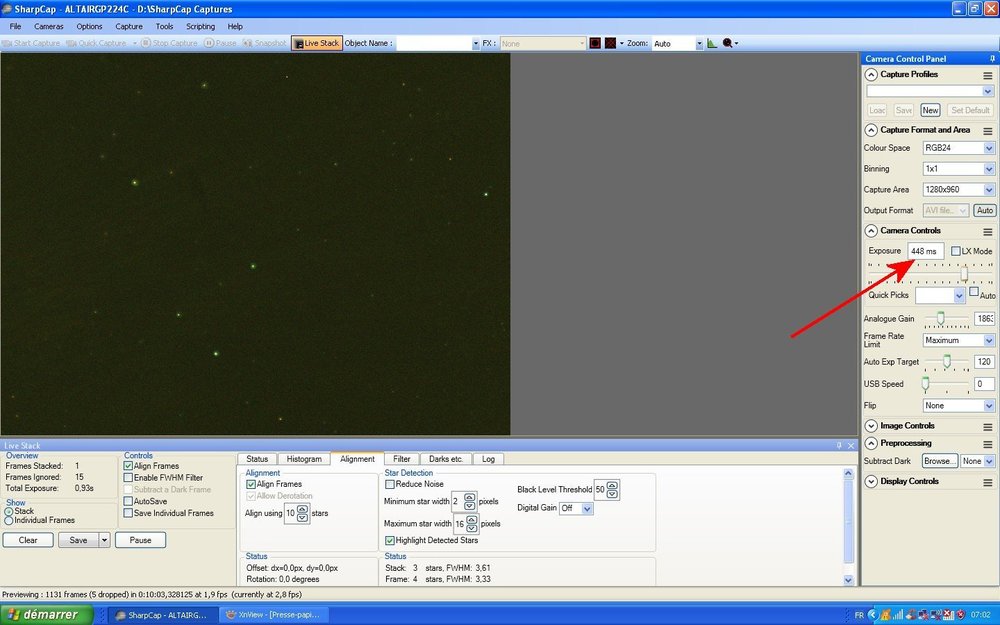Click the magnifier focus tool icon
Viewport: 1000px width, 625px height.
728,43
